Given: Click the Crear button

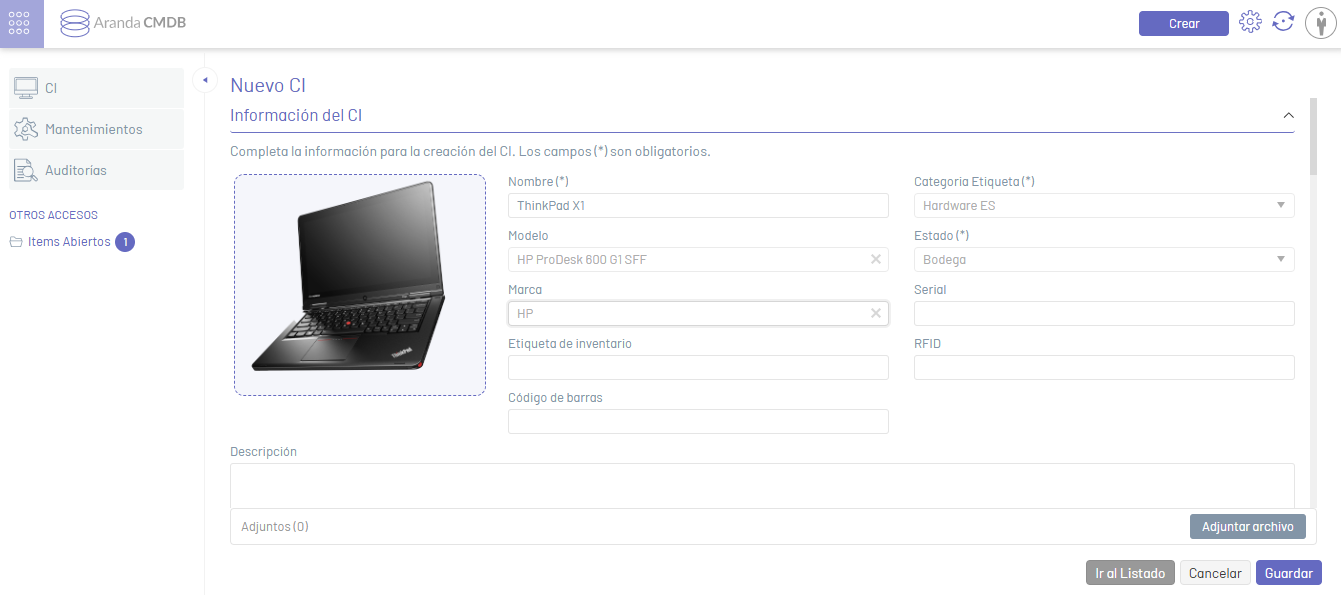Looking at the screenshot, I should click(x=1183, y=24).
